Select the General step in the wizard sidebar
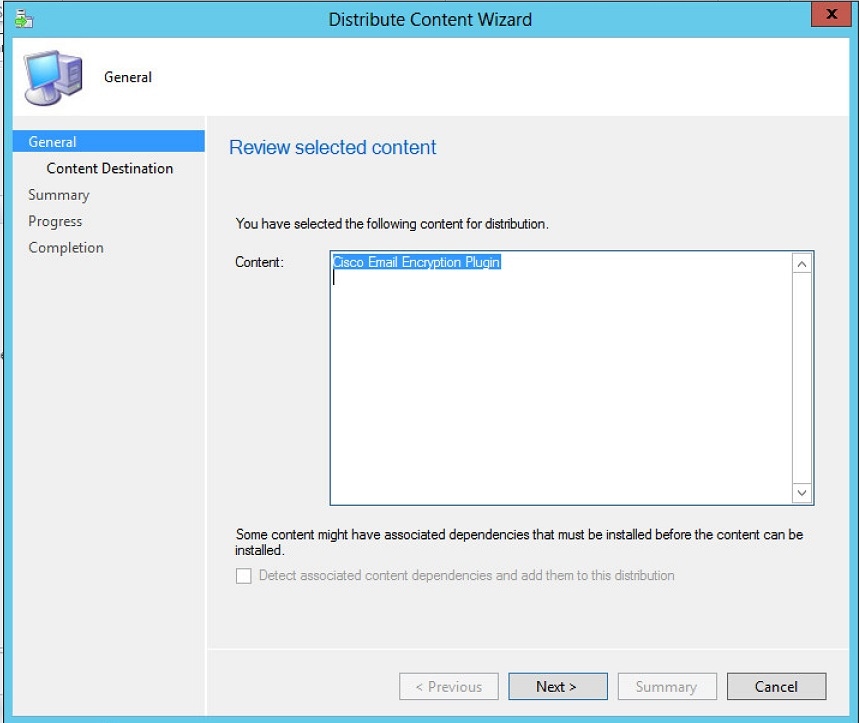Screen dimensions: 859x723 (x=52, y=141)
